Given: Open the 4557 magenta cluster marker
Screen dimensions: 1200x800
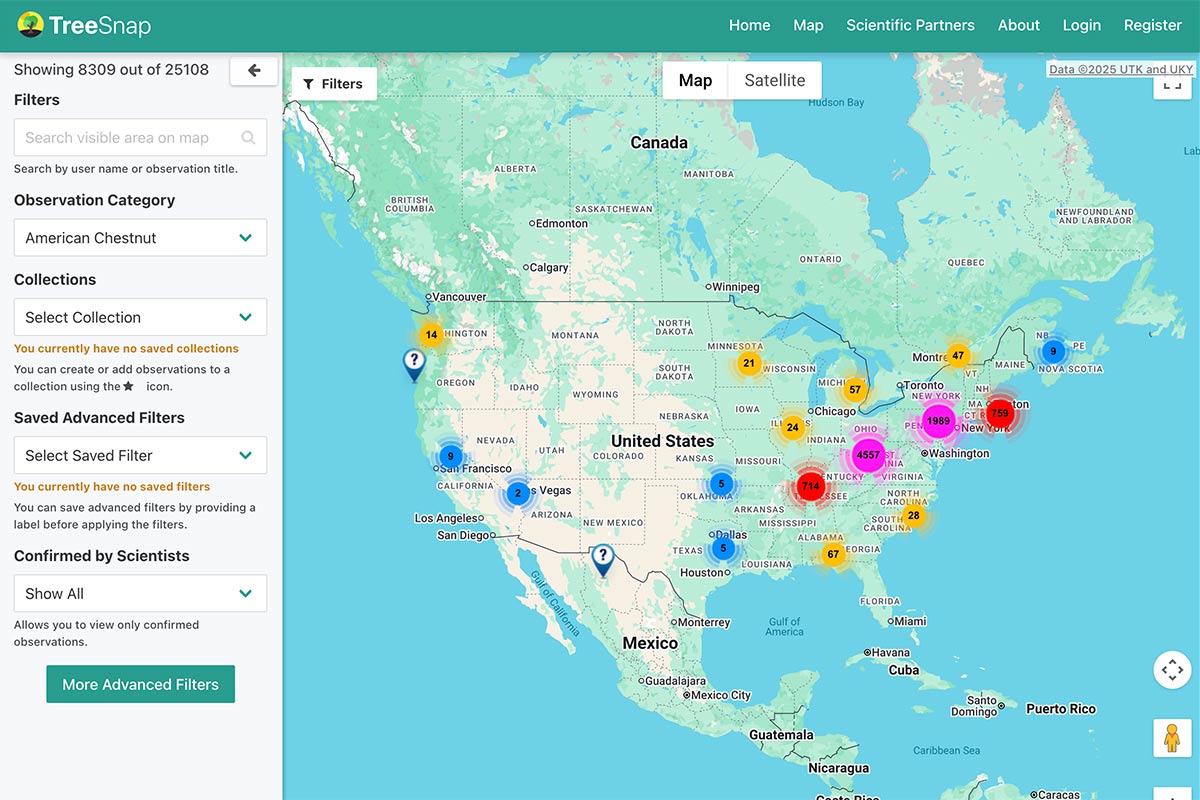Looking at the screenshot, I should 868,455.
